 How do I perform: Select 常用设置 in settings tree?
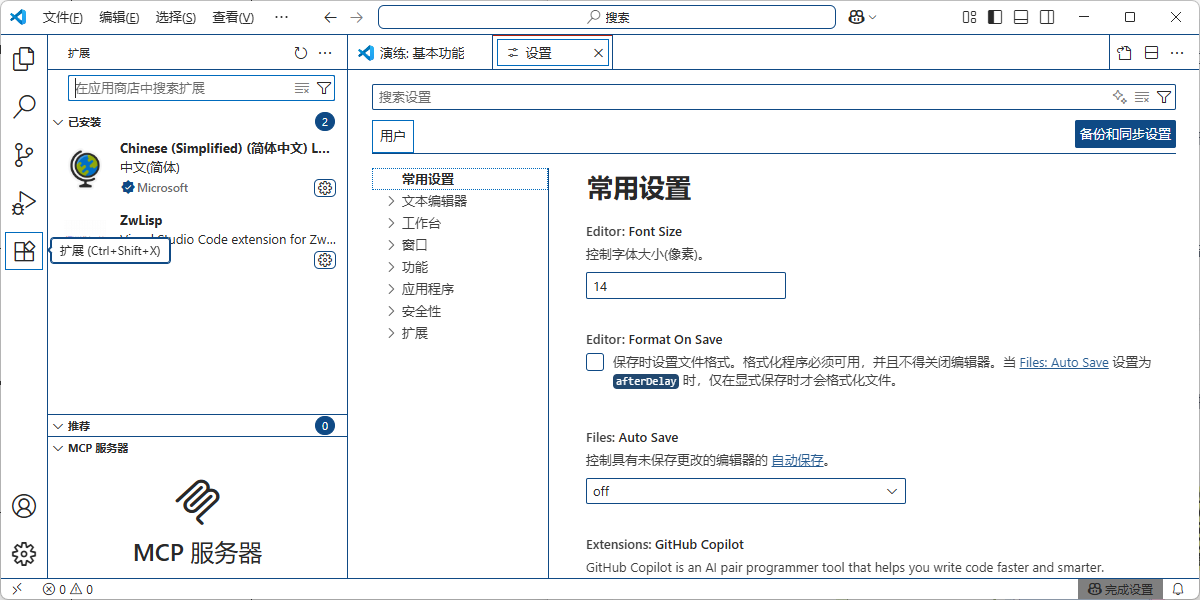point(460,179)
